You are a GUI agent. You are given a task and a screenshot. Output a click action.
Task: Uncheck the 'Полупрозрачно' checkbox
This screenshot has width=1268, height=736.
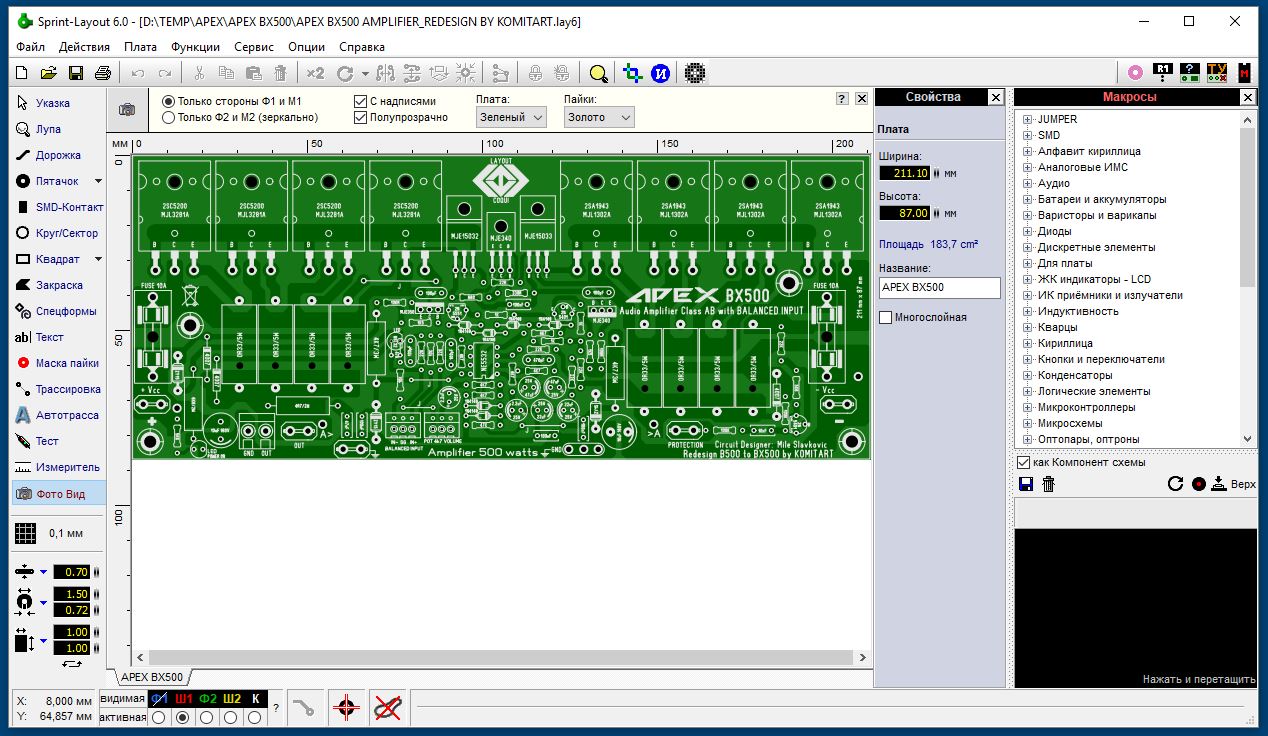(x=361, y=117)
